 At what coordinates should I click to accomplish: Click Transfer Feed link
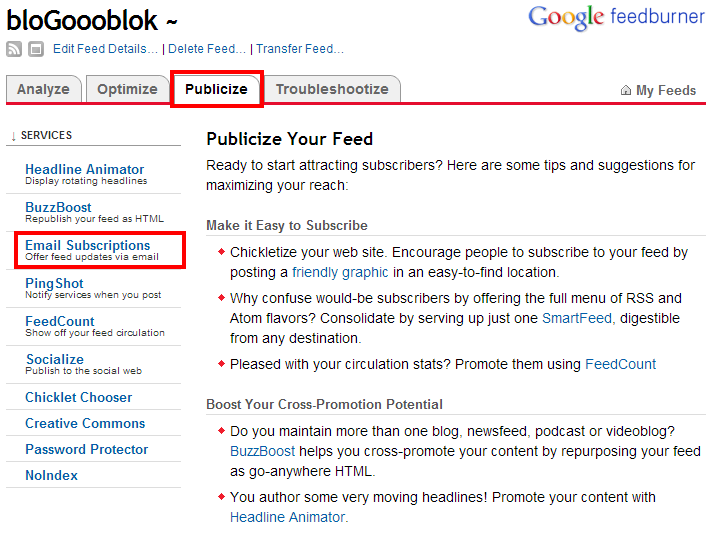[300, 49]
